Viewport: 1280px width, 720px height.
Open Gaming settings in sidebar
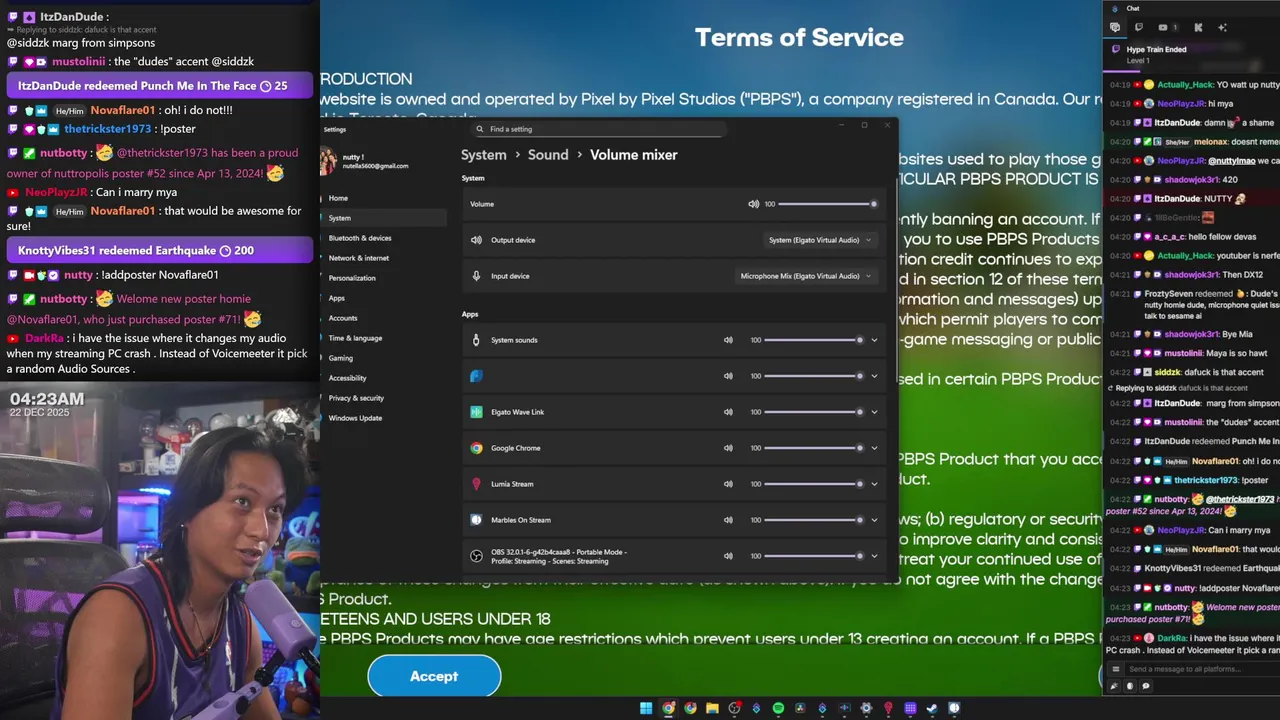pyautogui.click(x=383, y=358)
